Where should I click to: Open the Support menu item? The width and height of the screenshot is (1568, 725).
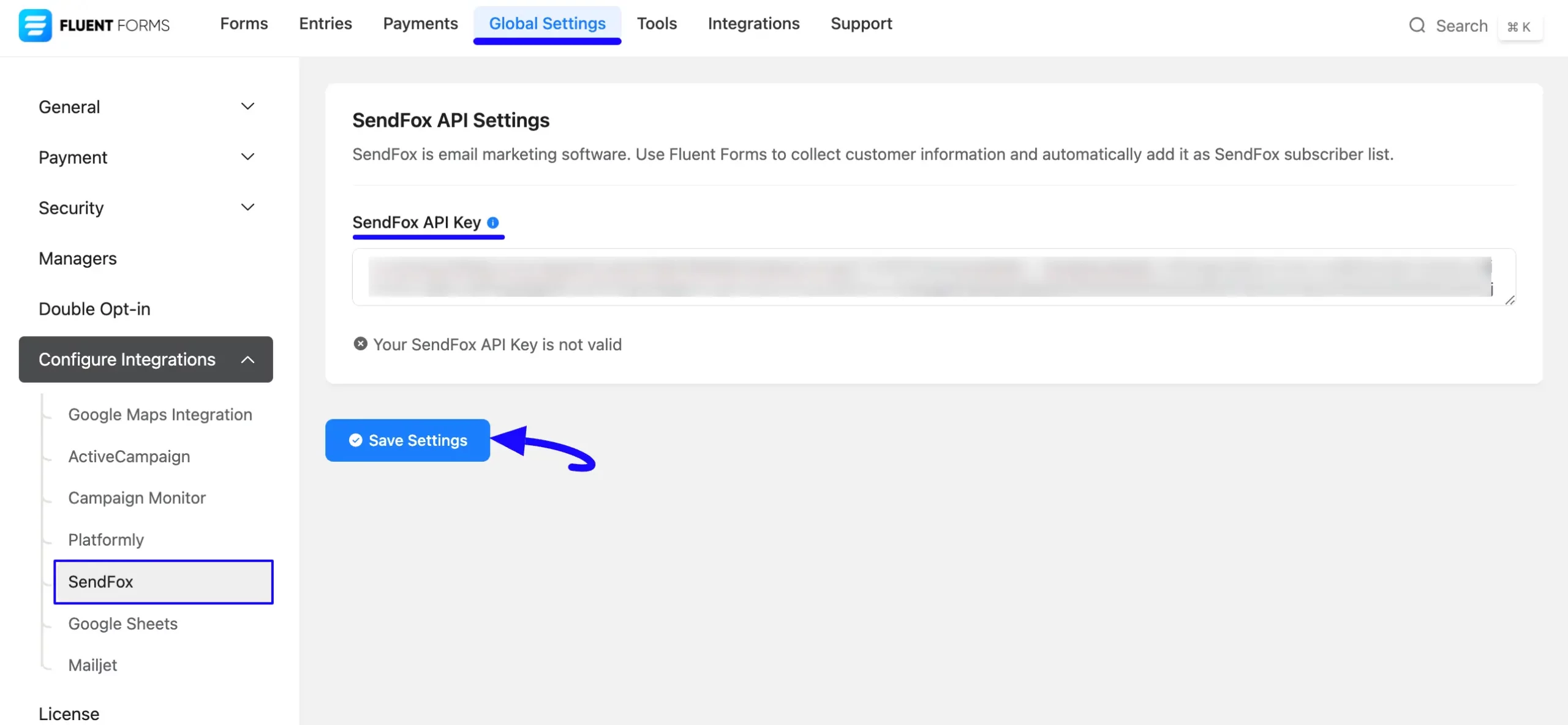pyautogui.click(x=861, y=24)
